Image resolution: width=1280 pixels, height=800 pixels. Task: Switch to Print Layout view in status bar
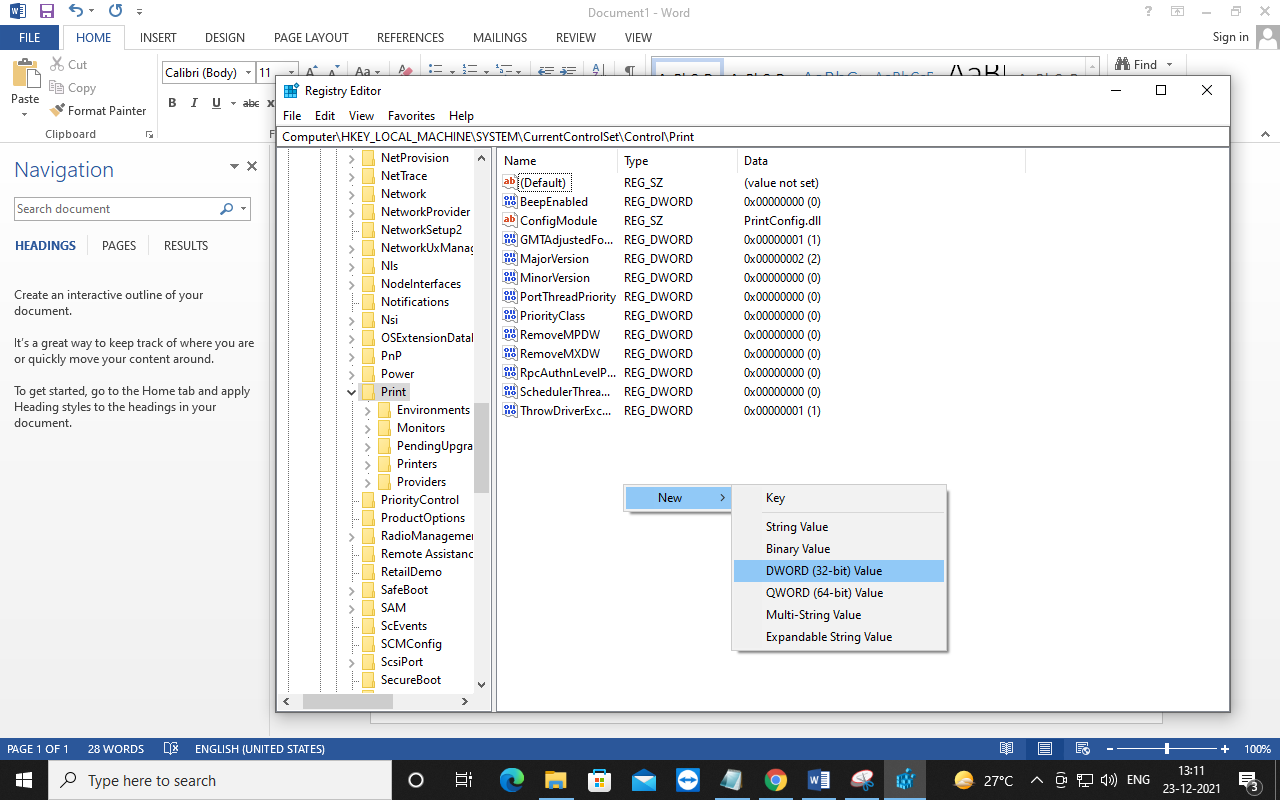coord(1044,749)
